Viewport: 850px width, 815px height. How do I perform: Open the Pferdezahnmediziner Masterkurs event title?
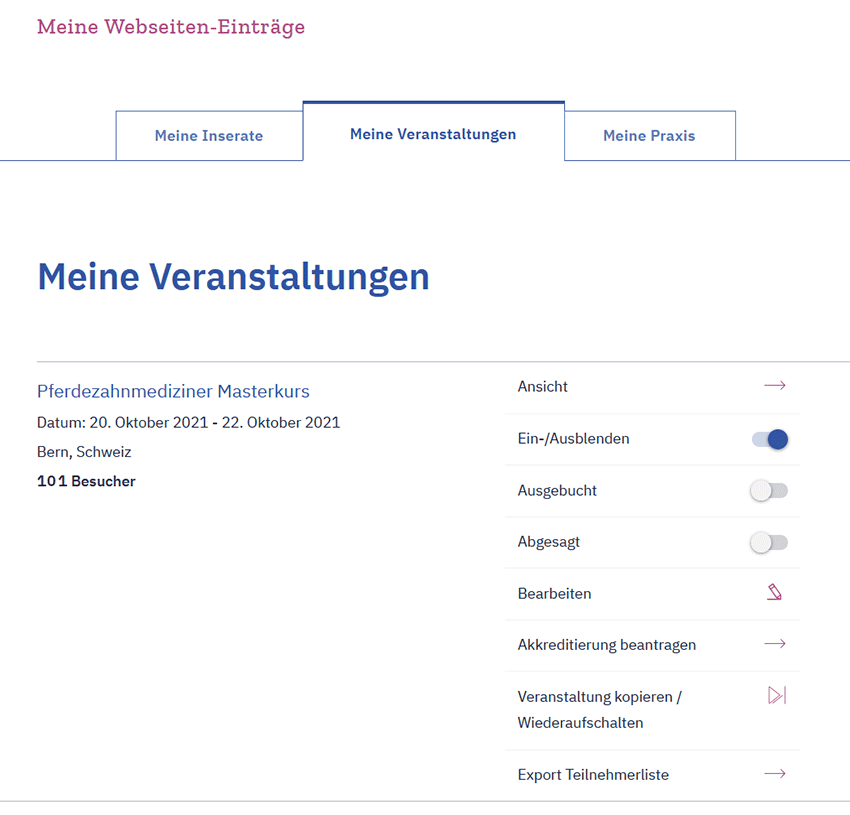[173, 391]
